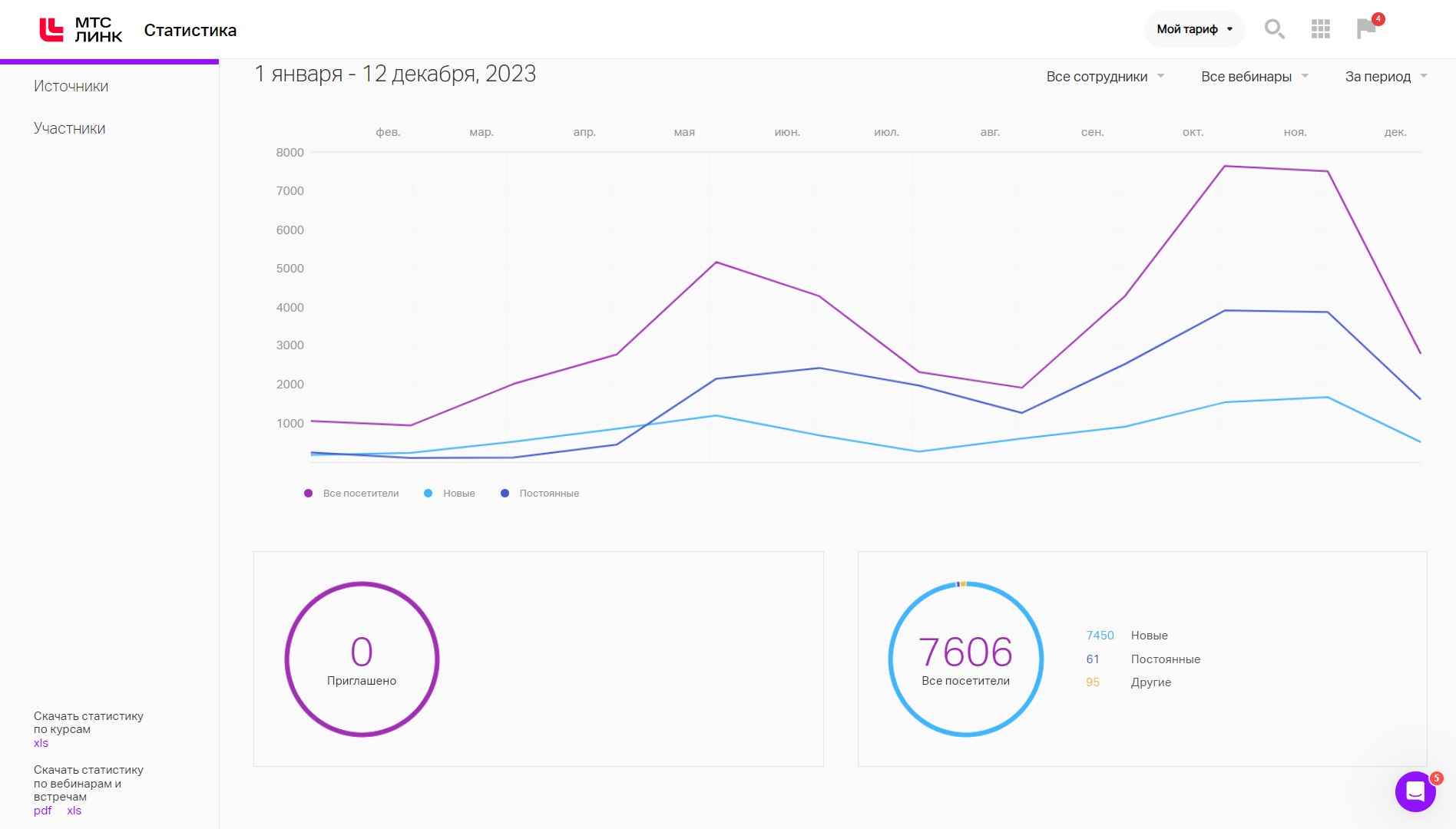The height and width of the screenshot is (829, 1456).
Task: Click the ноя. month label
Action: point(1295,132)
